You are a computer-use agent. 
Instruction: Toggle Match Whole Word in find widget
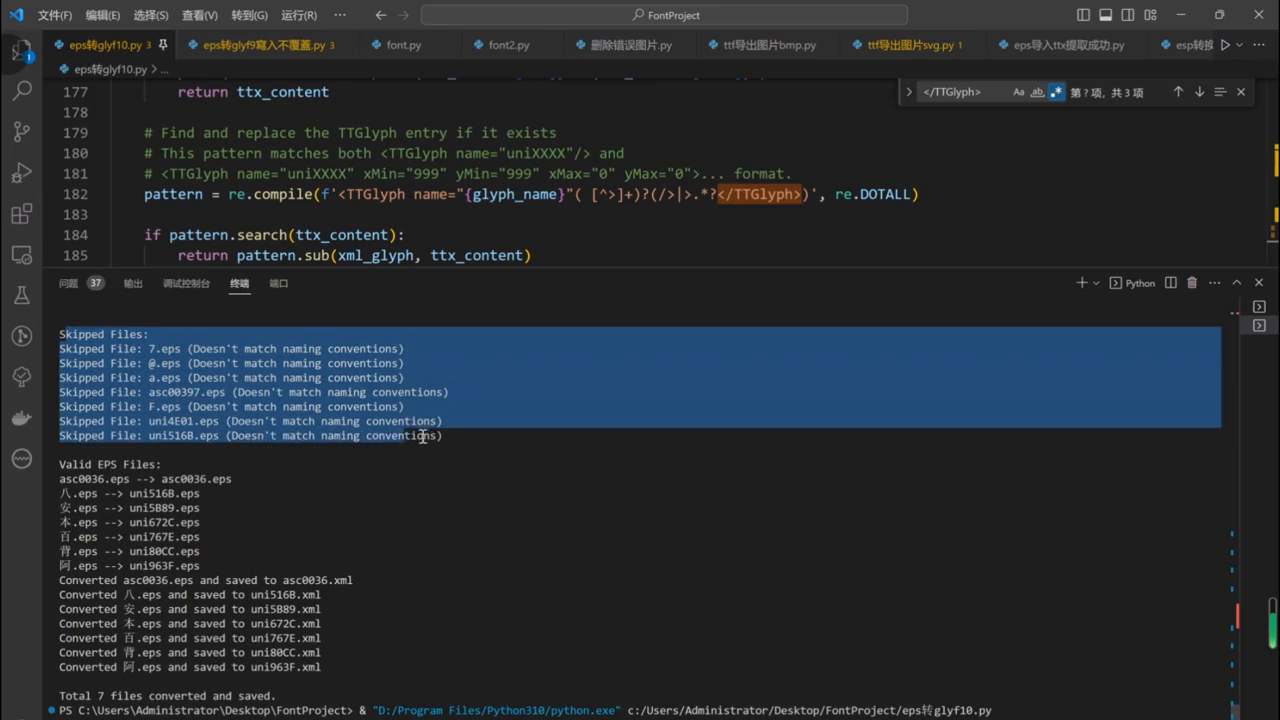point(1037,92)
